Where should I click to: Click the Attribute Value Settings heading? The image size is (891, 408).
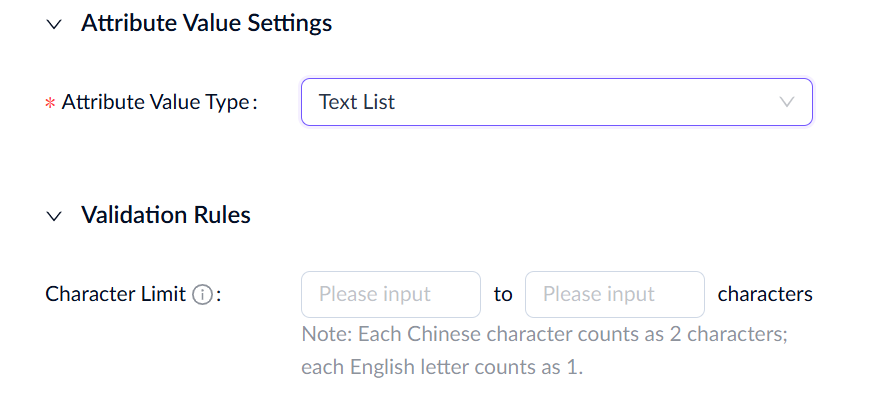pos(206,23)
